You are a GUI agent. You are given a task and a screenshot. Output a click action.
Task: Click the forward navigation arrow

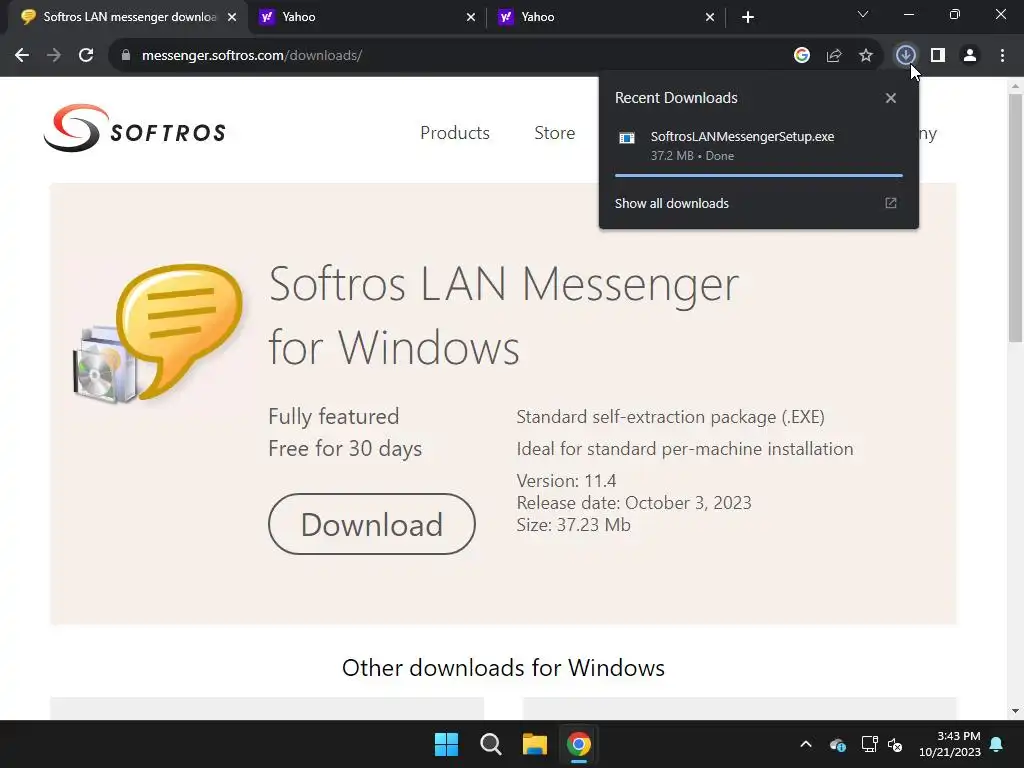[x=54, y=56]
